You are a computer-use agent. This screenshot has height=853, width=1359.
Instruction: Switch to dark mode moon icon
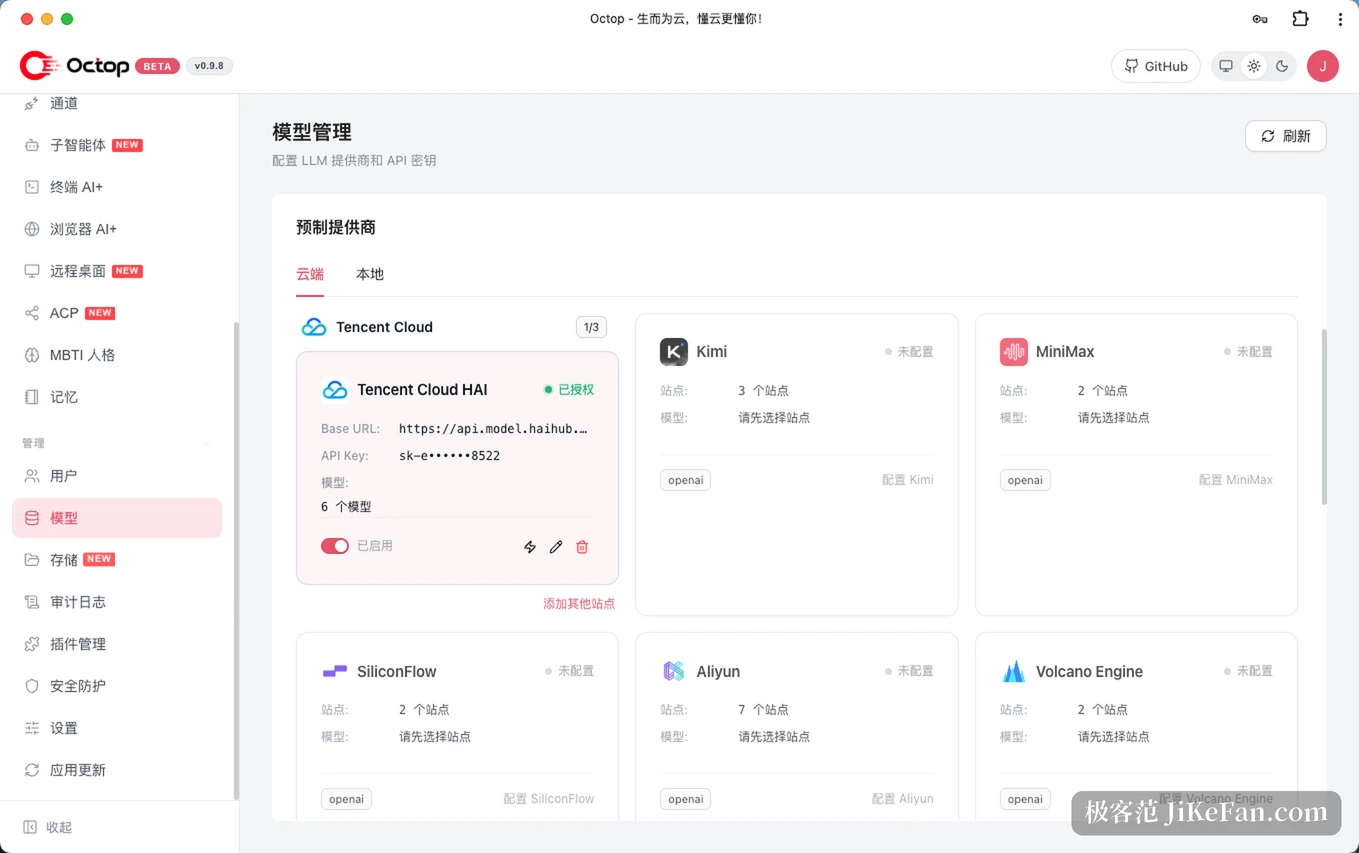tap(1282, 66)
